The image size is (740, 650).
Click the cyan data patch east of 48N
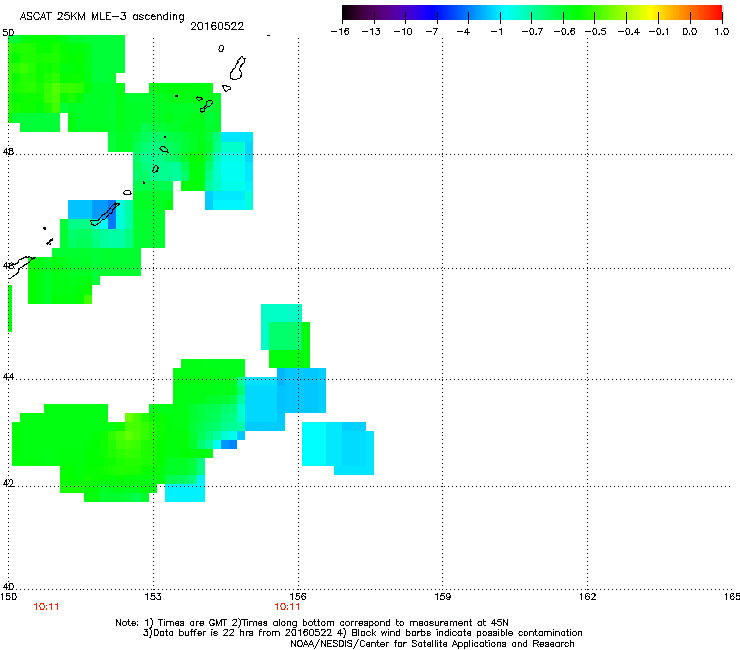[230, 171]
